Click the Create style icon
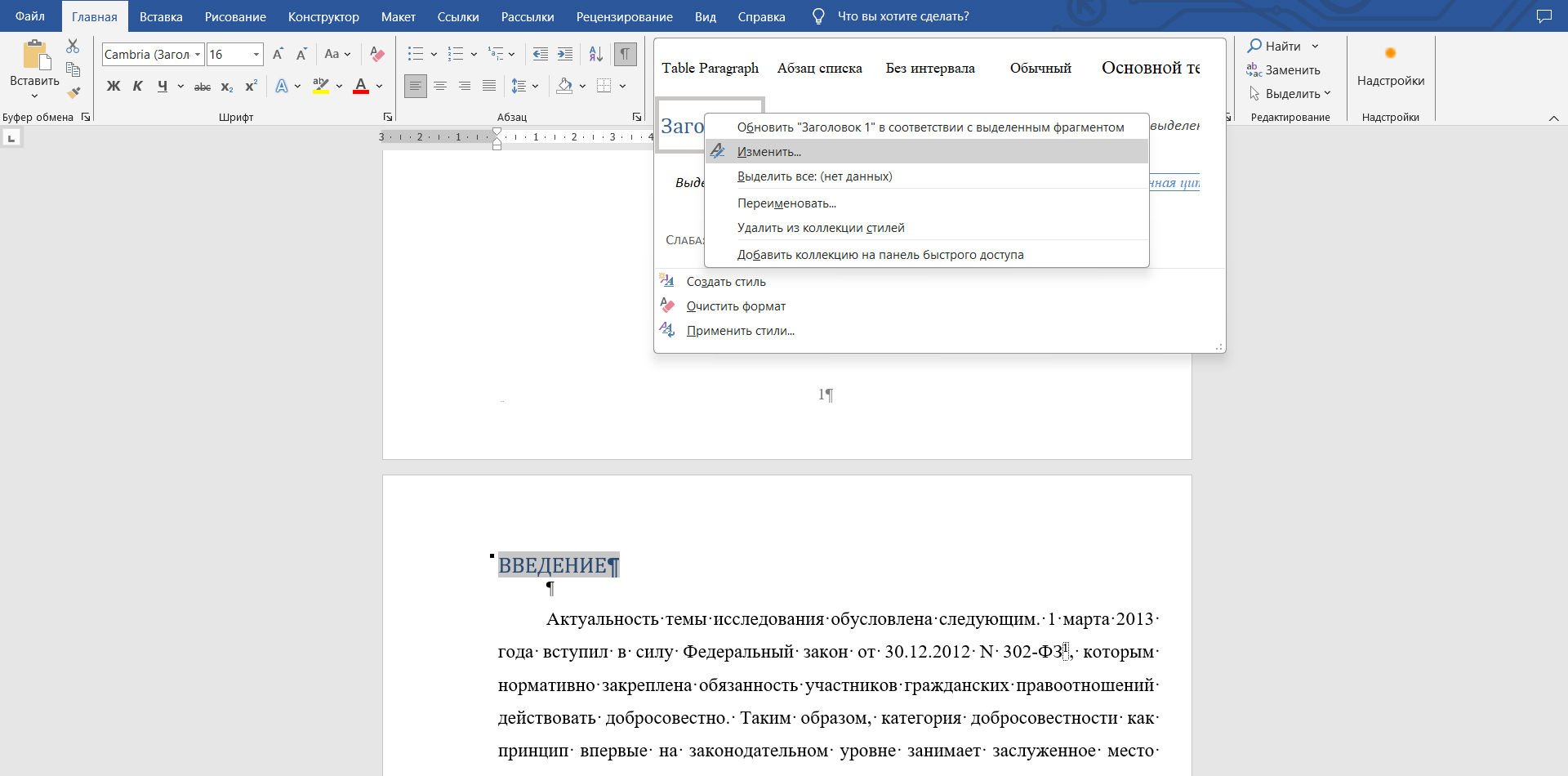The height and width of the screenshot is (776, 1568). pyautogui.click(x=667, y=281)
